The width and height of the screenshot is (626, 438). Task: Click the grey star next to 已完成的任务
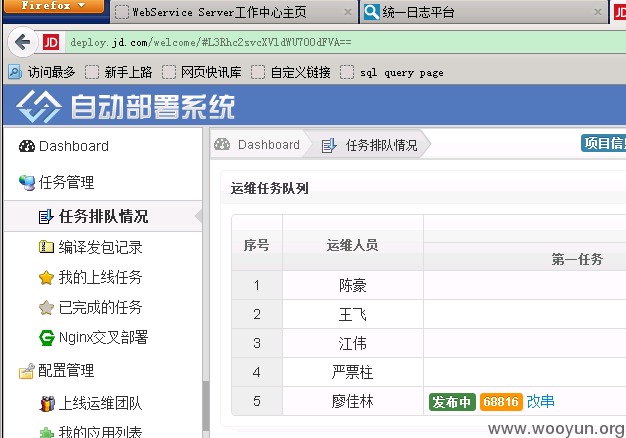click(46, 307)
